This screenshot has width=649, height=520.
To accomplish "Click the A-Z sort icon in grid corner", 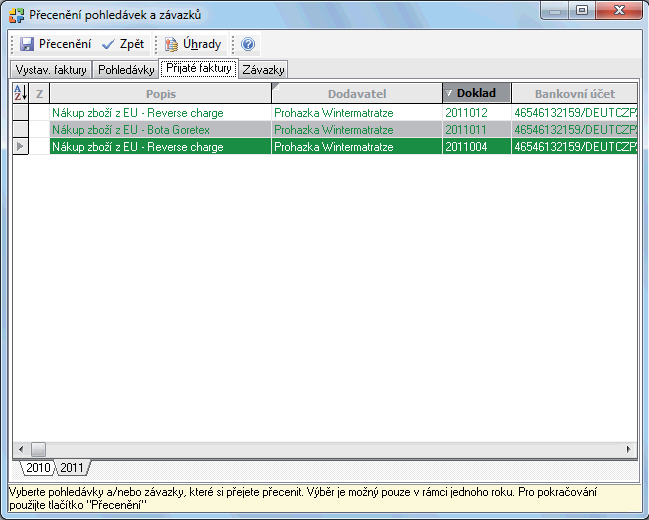I will (20, 93).
